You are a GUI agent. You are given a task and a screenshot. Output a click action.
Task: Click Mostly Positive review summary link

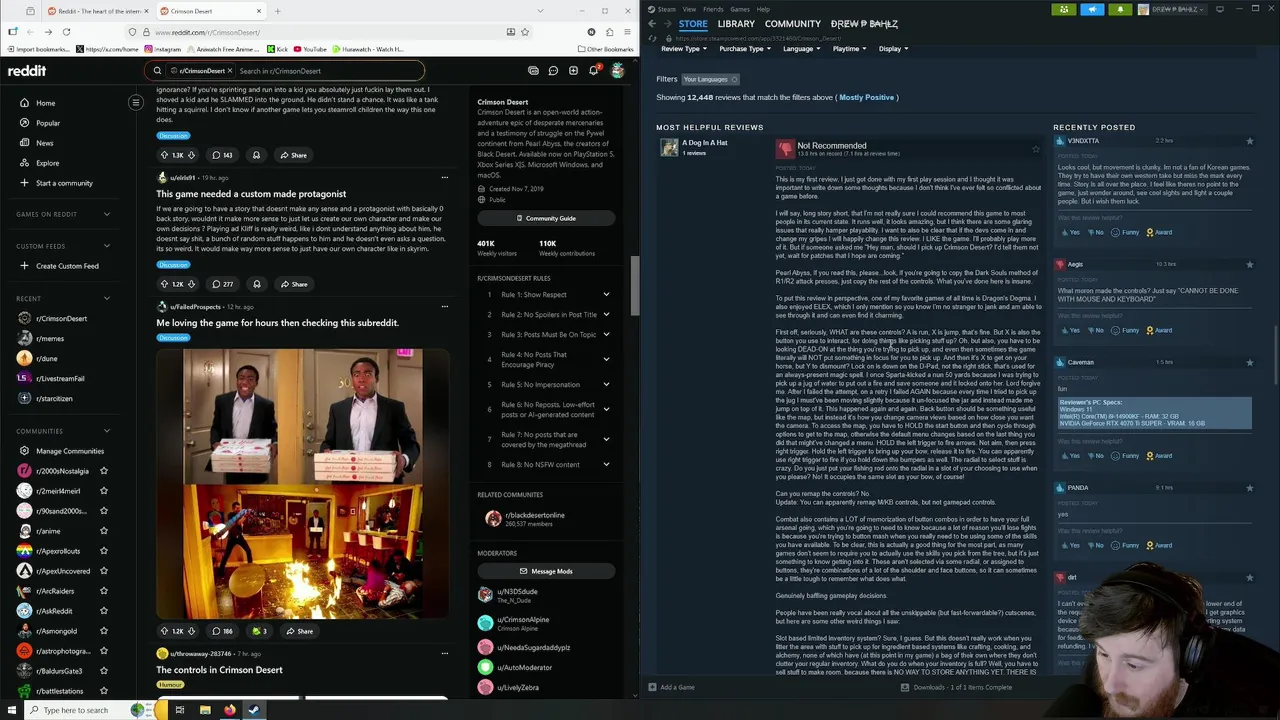[866, 97]
